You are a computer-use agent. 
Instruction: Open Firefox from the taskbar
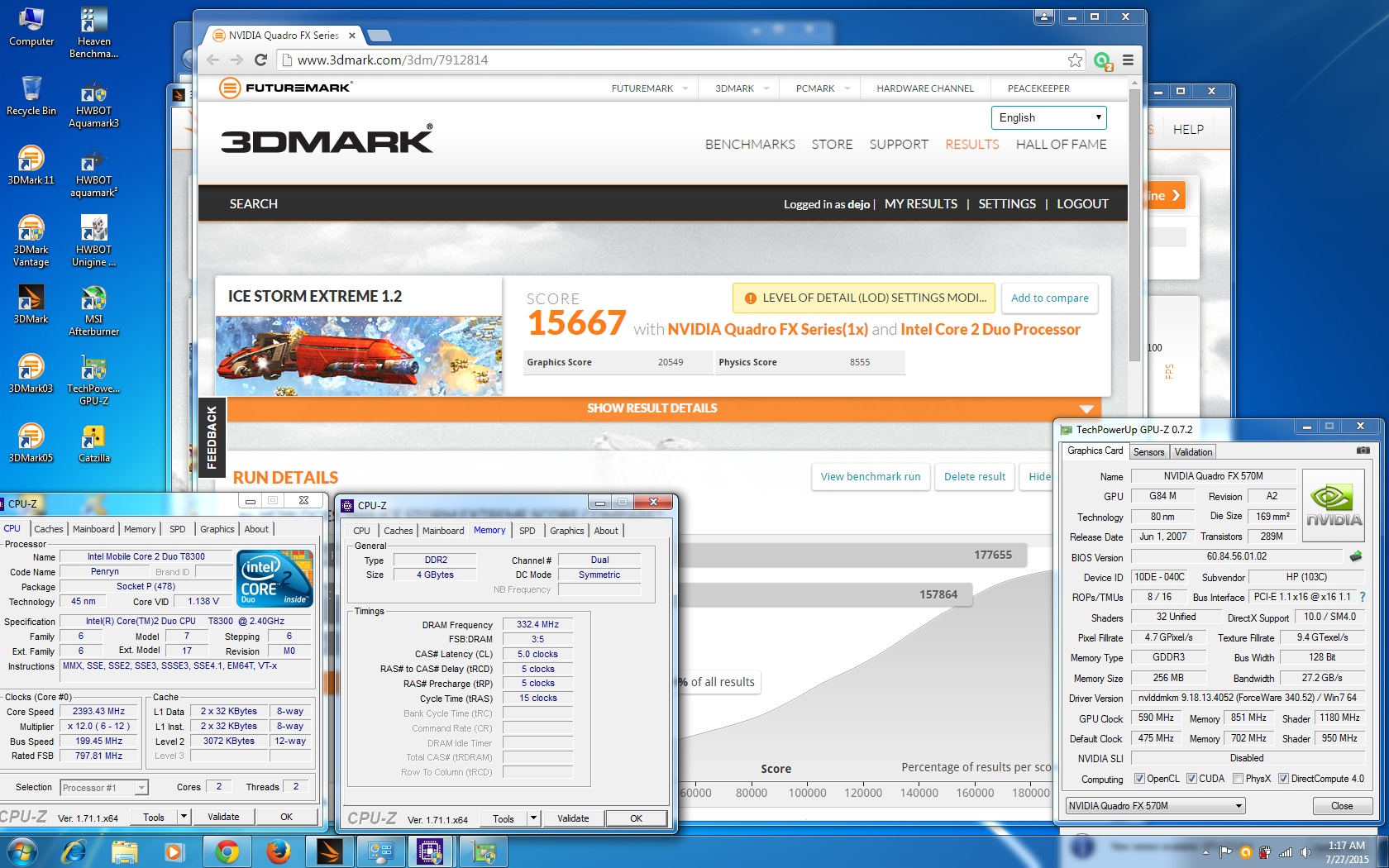click(x=278, y=851)
